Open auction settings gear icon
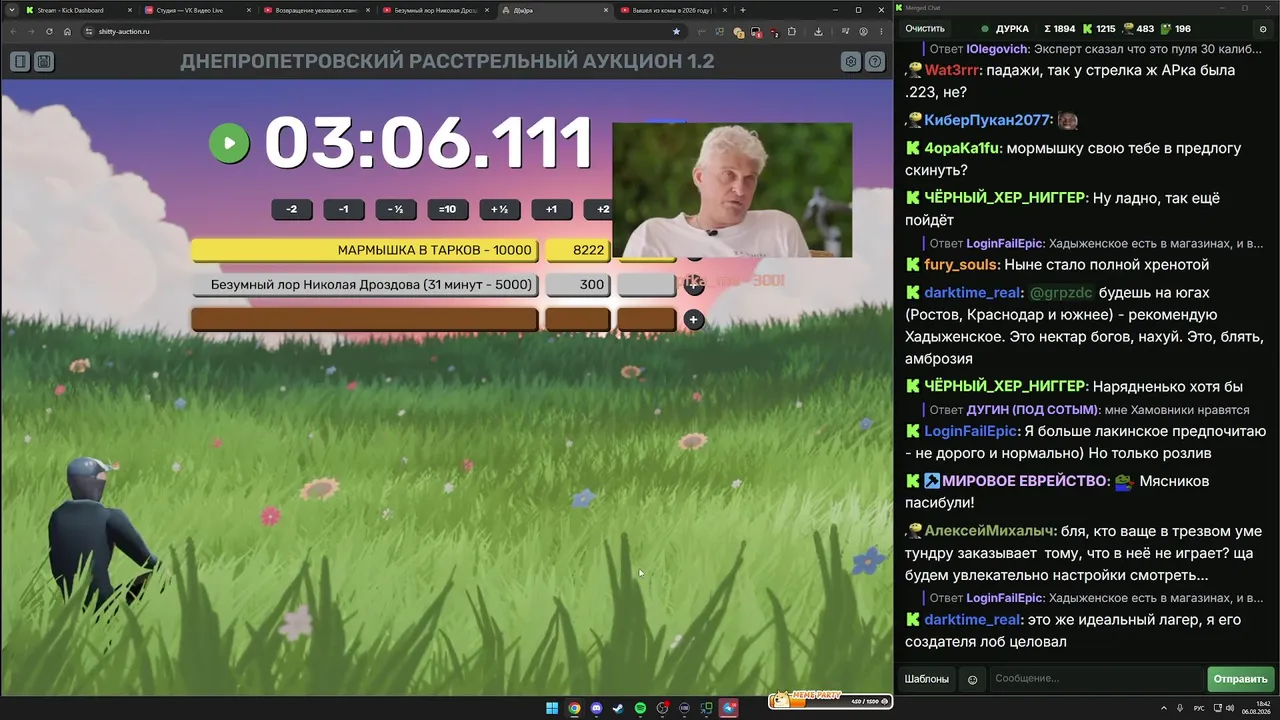The height and width of the screenshot is (720, 1280). 851,62
